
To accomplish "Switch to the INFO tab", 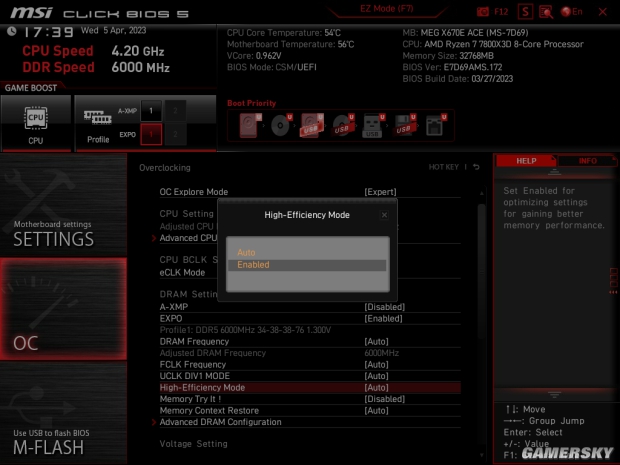I will (587, 161).
